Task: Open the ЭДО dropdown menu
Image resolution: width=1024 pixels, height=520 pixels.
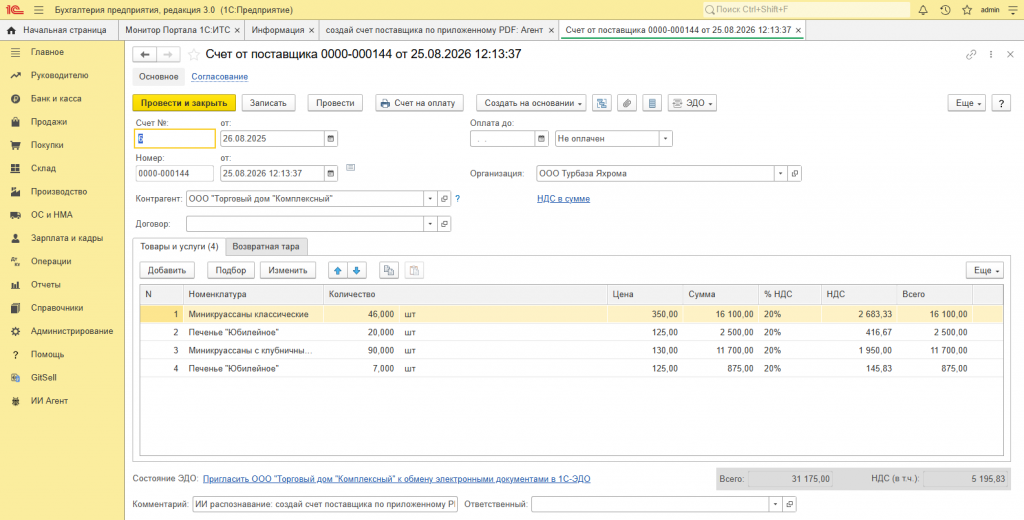Action: click(x=692, y=103)
